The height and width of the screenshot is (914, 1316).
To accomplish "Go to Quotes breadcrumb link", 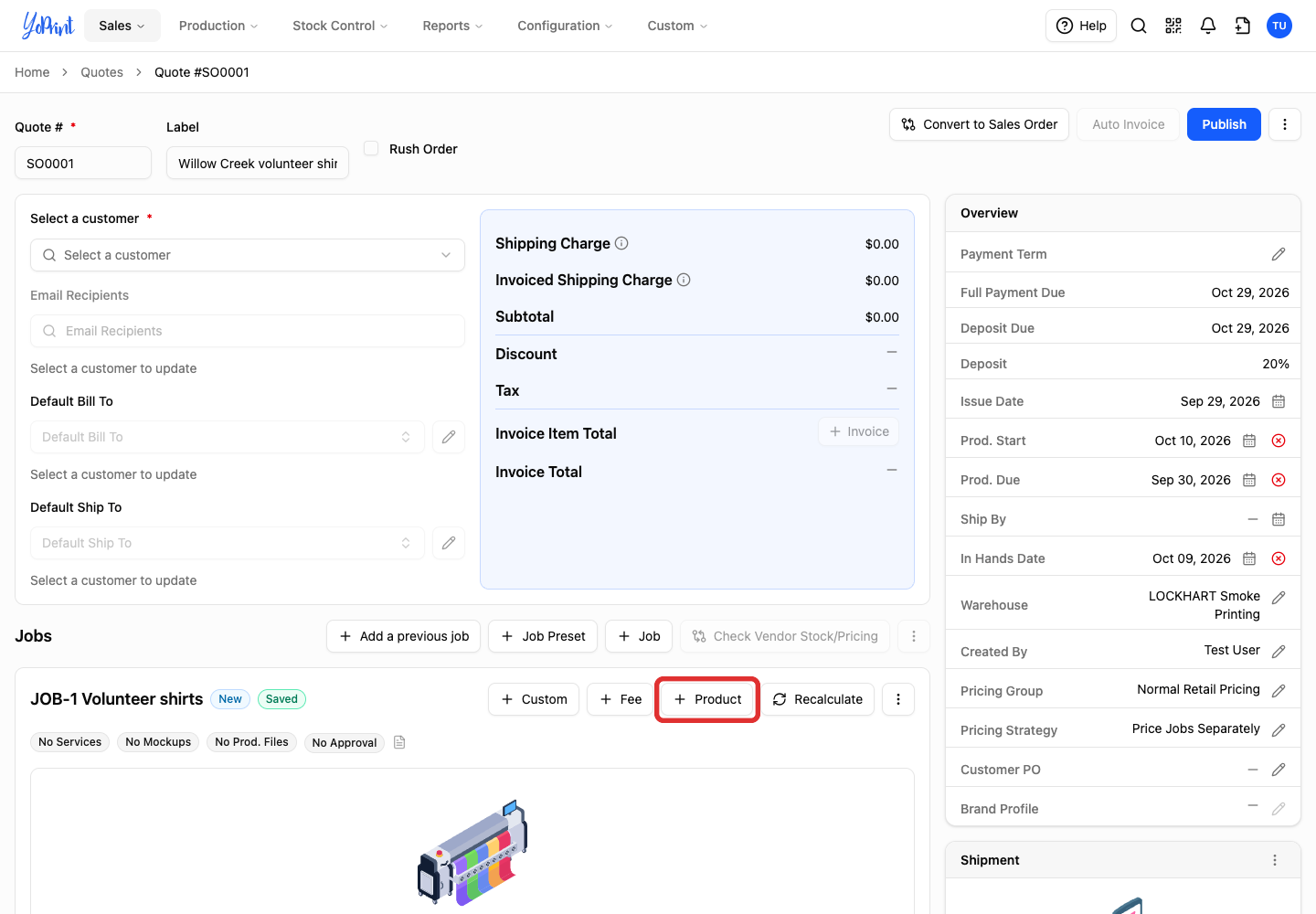I will [101, 72].
